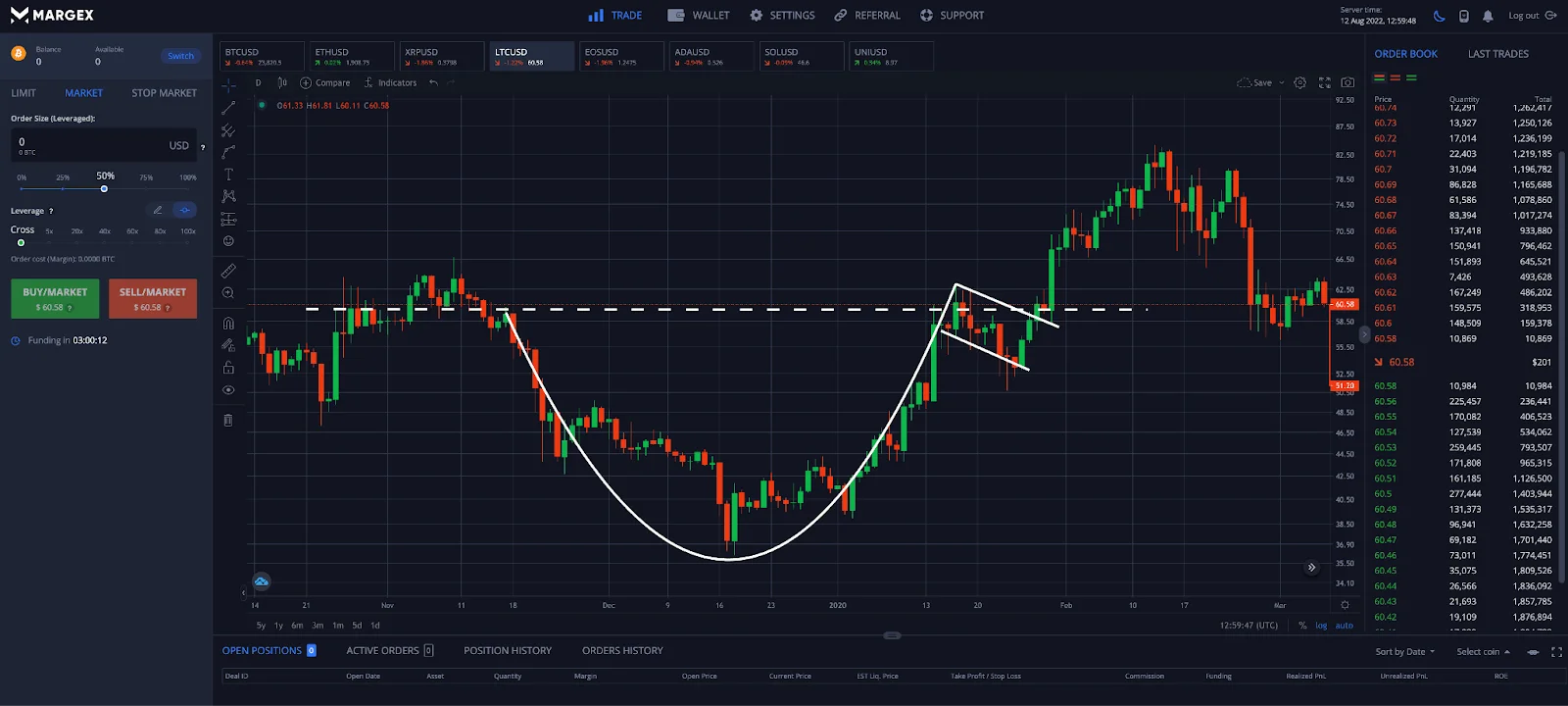This screenshot has height=706, width=1568.
Task: Take a chart snapshot with camera icon
Action: [x=1347, y=83]
